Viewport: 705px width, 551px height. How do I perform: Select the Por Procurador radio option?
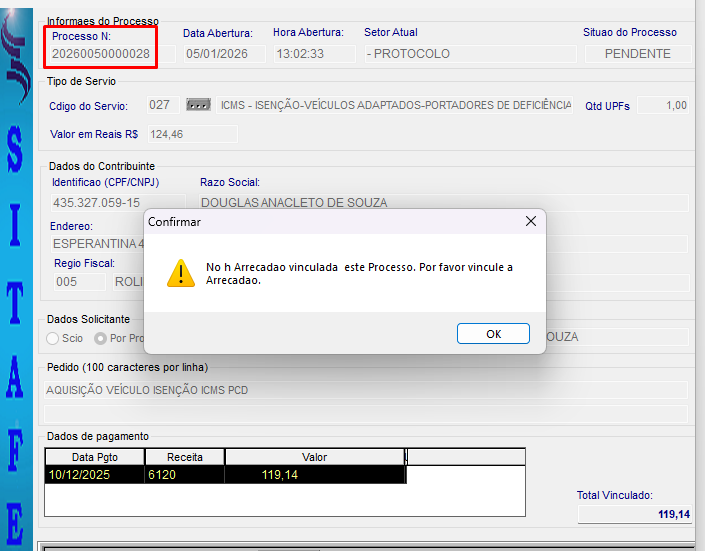pyautogui.click(x=100, y=338)
